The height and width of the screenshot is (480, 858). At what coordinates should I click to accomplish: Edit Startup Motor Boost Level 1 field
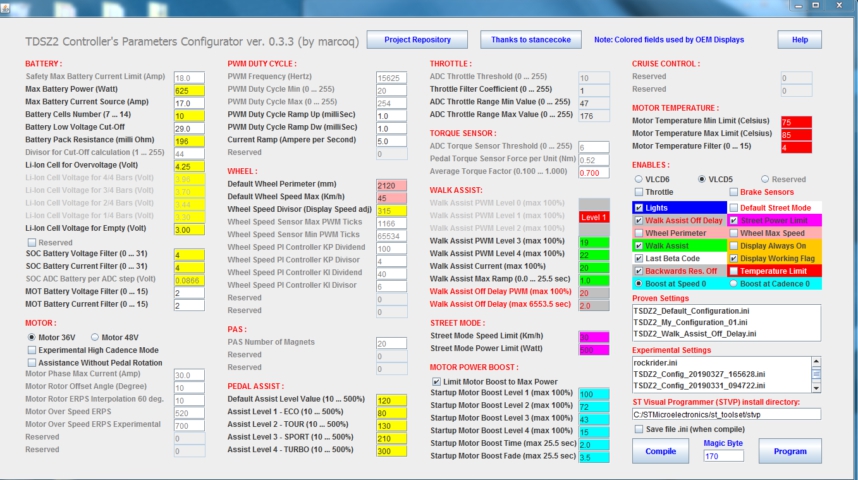(594, 394)
